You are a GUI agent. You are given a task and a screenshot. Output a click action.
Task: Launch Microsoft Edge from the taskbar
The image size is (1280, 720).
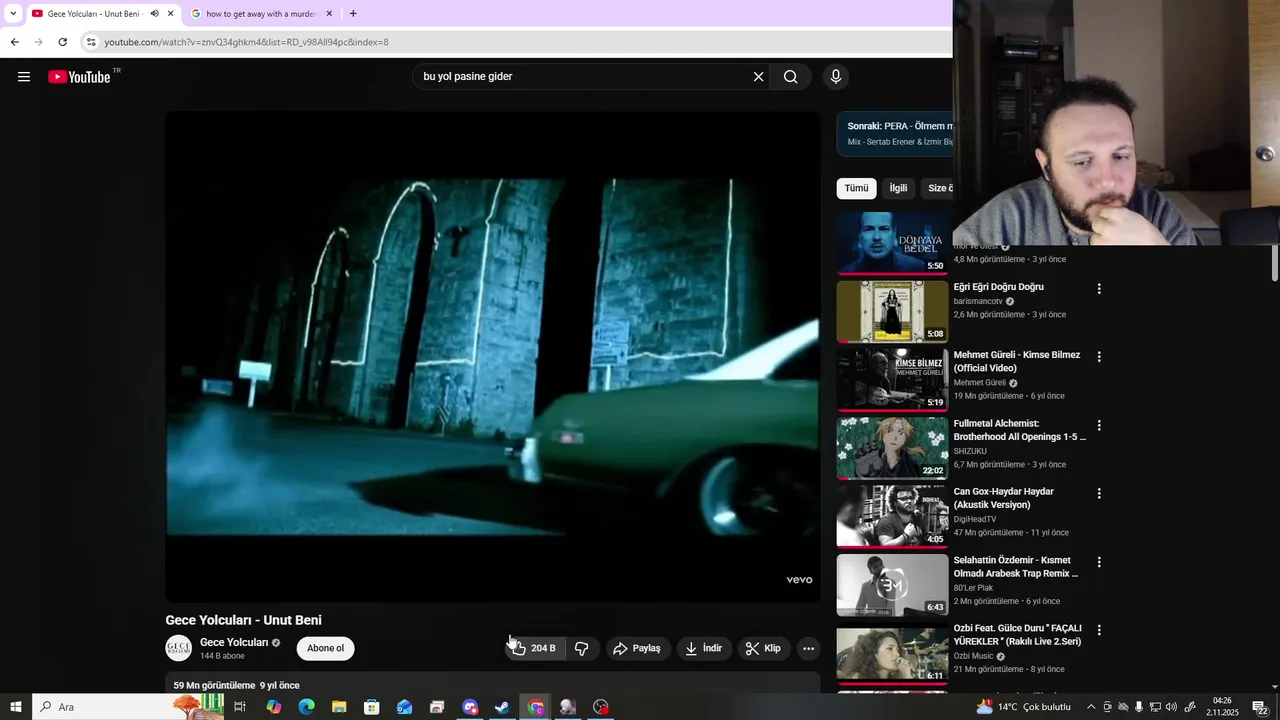306,707
